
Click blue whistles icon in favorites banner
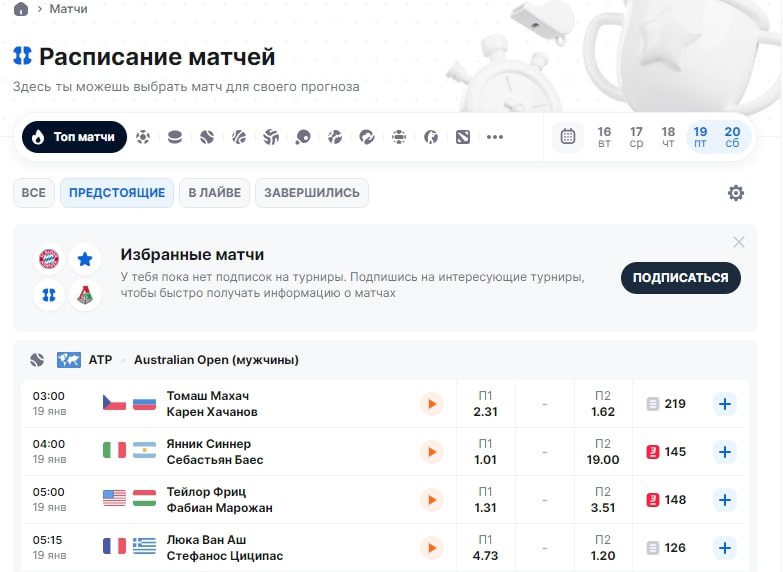tap(49, 295)
